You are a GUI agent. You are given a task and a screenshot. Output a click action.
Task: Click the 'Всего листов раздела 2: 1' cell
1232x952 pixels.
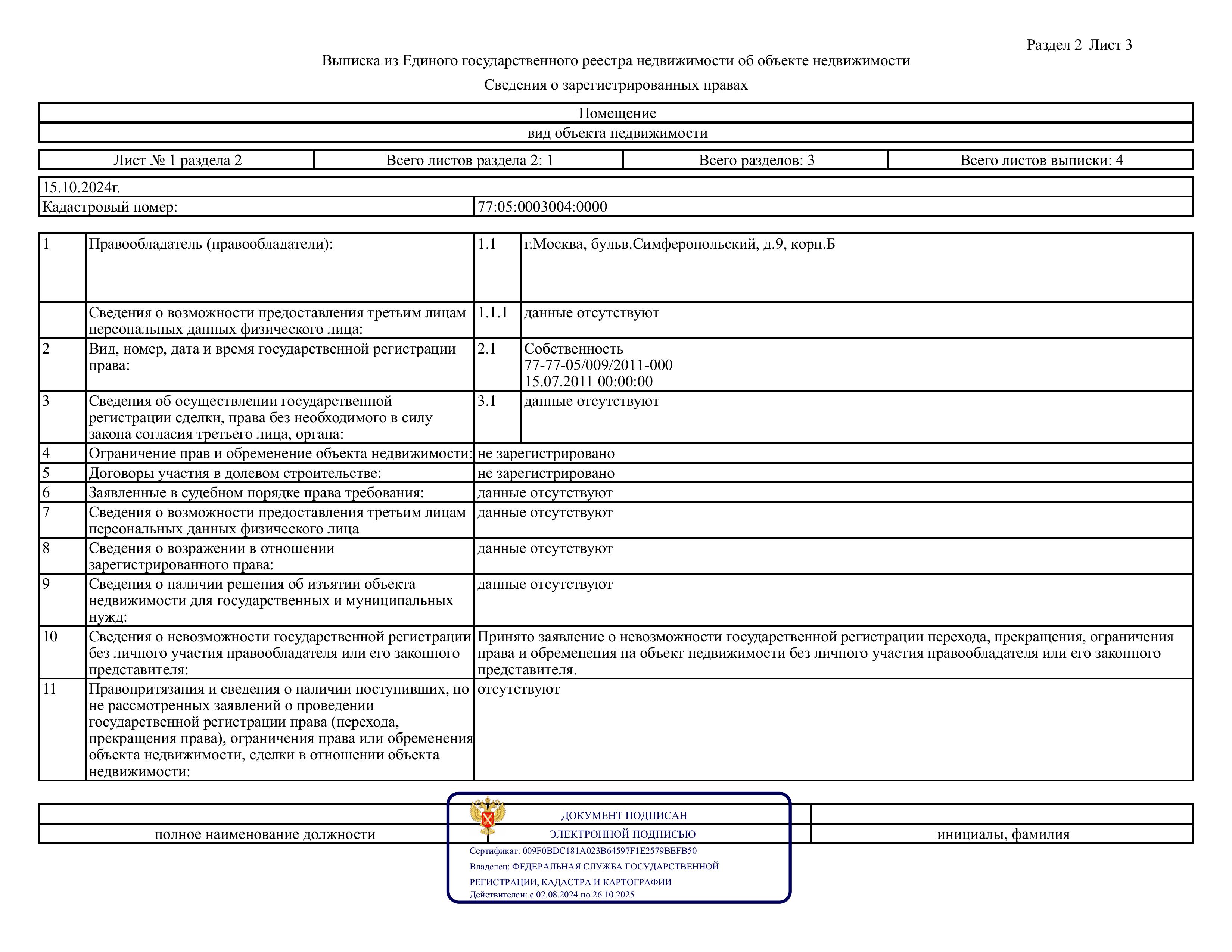469,160
